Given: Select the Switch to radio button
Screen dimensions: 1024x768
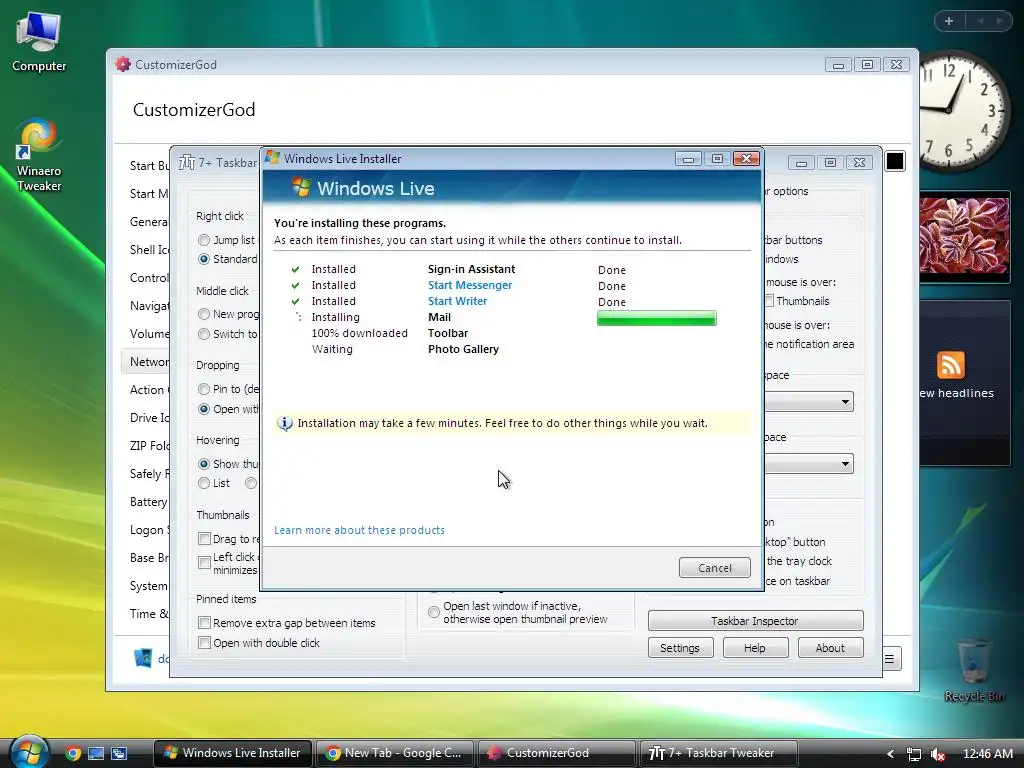Looking at the screenshot, I should (x=204, y=334).
